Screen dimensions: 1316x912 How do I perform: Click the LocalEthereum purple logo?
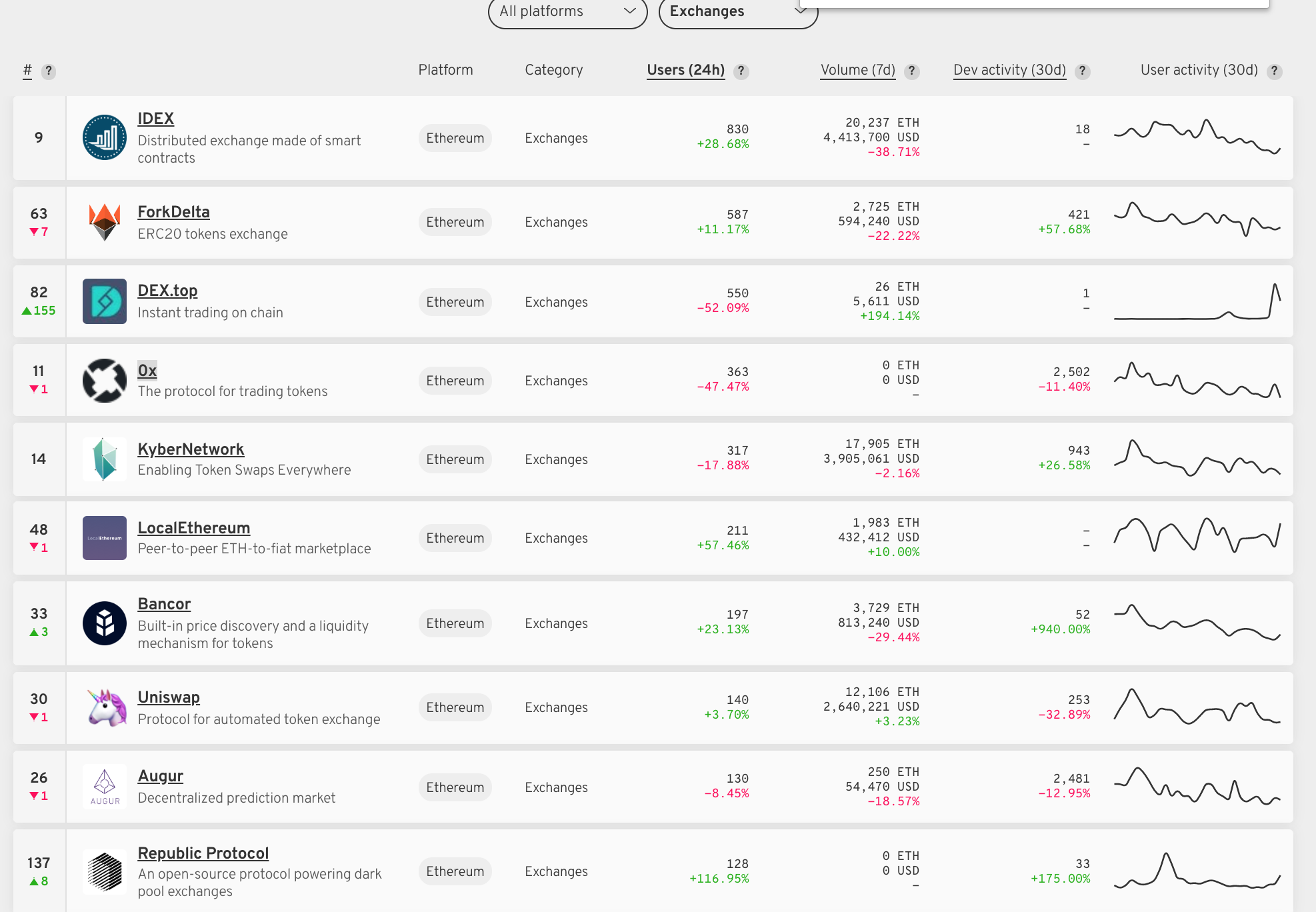tap(105, 538)
